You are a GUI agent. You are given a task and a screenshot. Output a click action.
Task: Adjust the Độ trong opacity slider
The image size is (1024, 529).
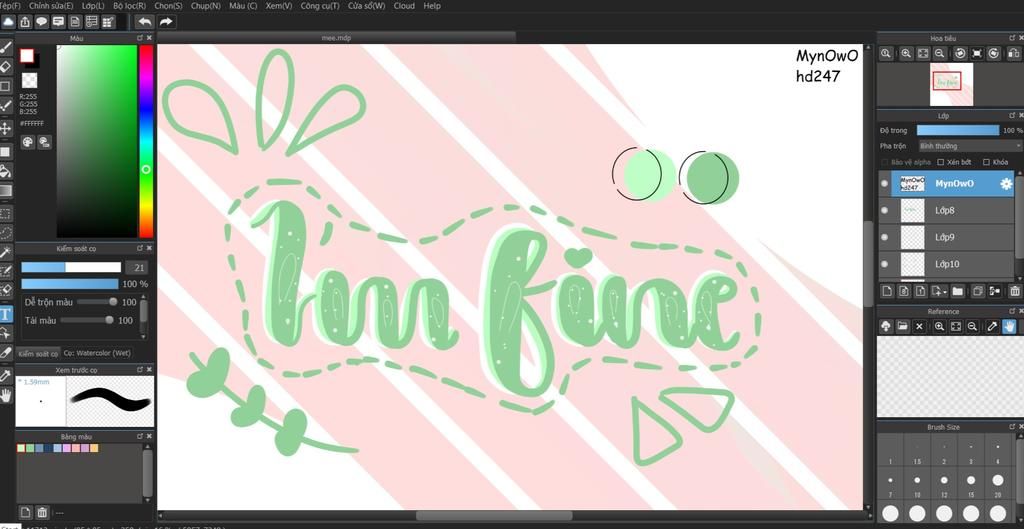(x=957, y=131)
